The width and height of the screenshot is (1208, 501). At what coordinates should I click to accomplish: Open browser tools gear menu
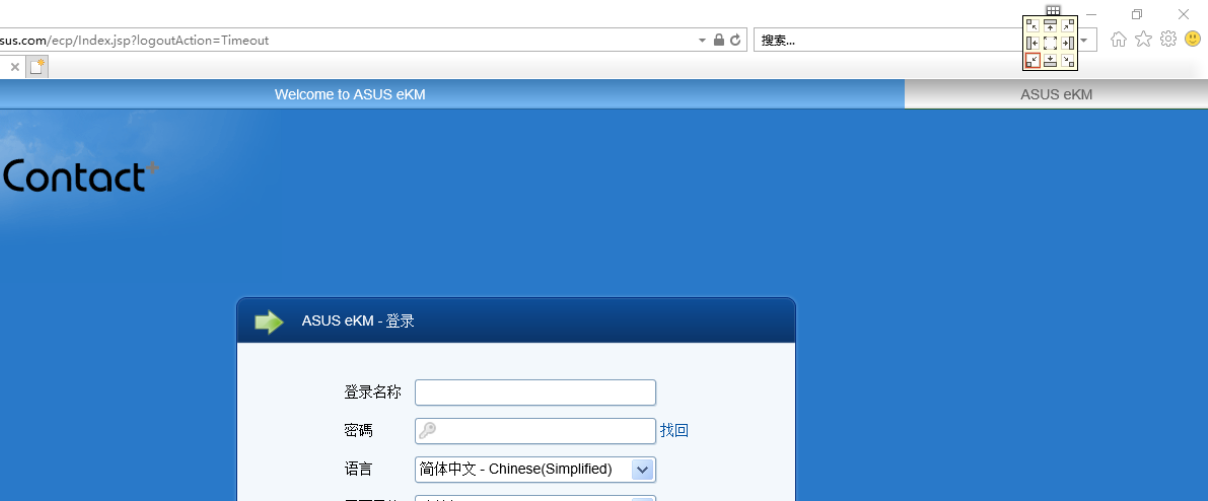click(1168, 39)
